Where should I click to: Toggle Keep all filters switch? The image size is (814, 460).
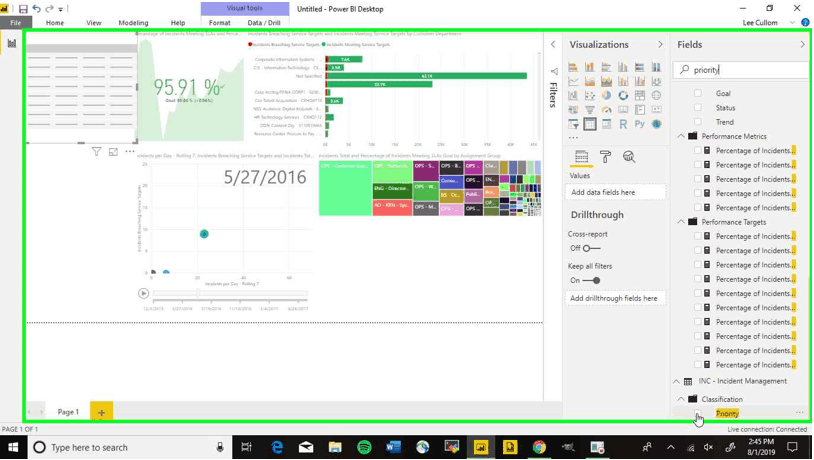click(591, 280)
